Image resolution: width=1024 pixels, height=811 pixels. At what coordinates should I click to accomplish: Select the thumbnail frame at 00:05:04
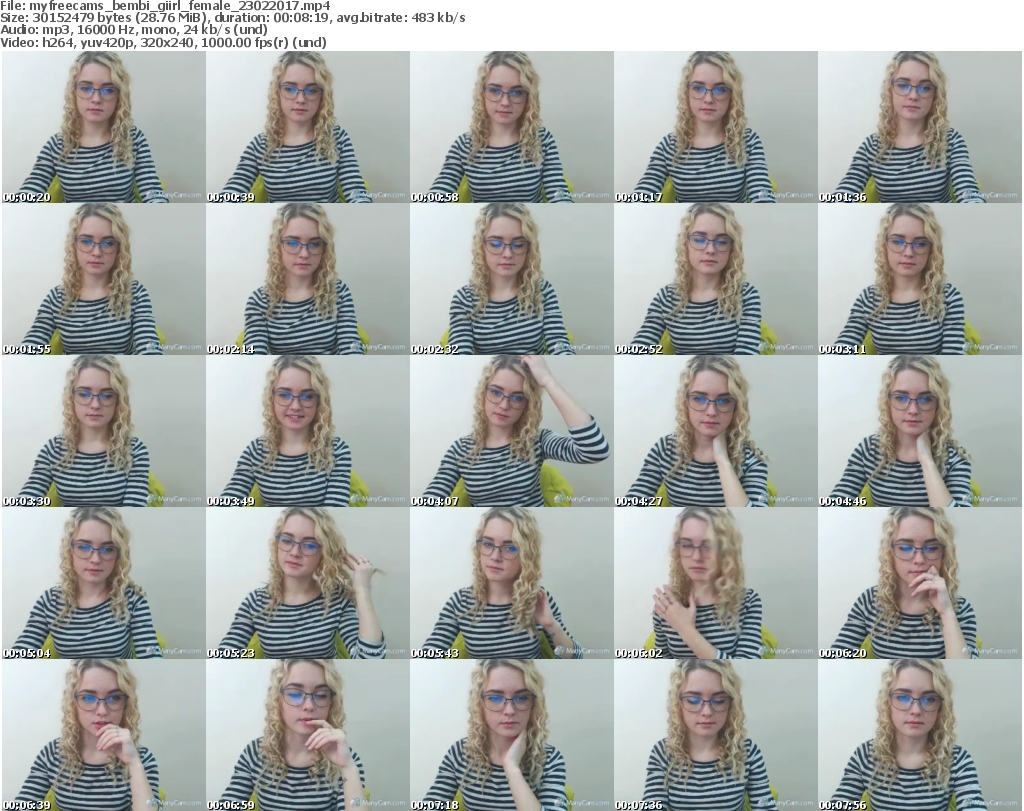103,583
